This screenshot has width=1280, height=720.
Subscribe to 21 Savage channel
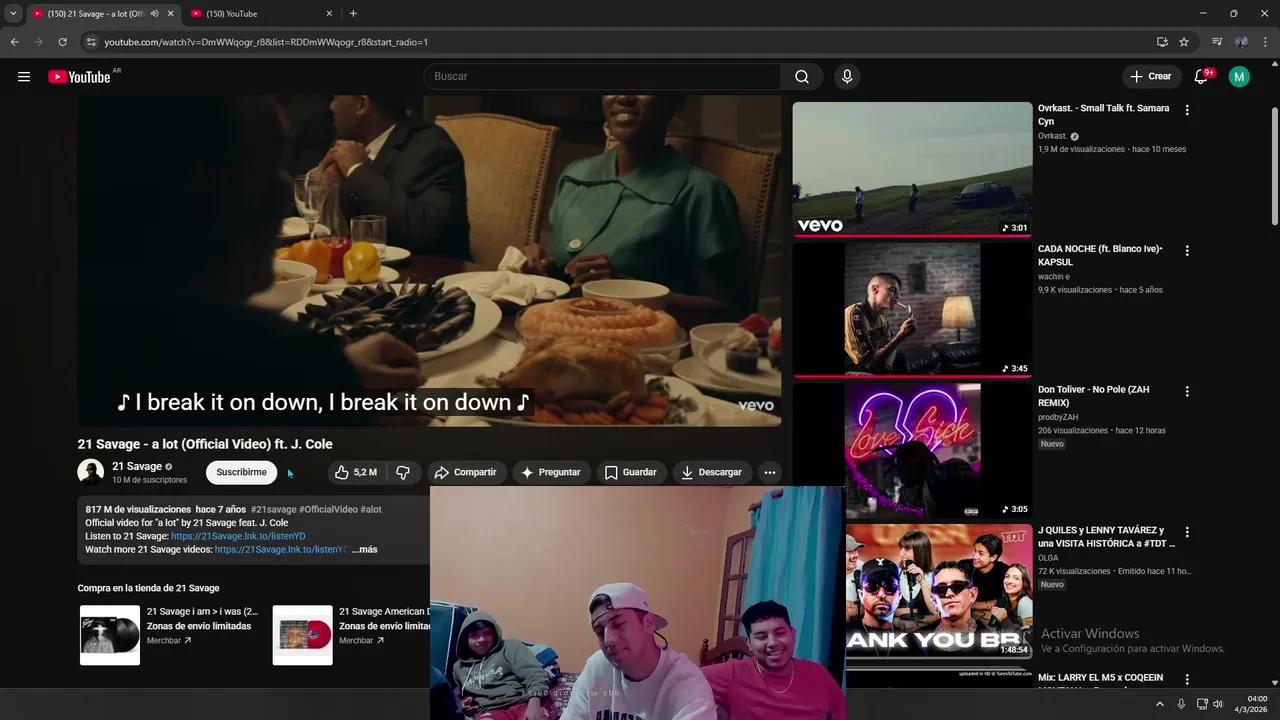(242, 472)
